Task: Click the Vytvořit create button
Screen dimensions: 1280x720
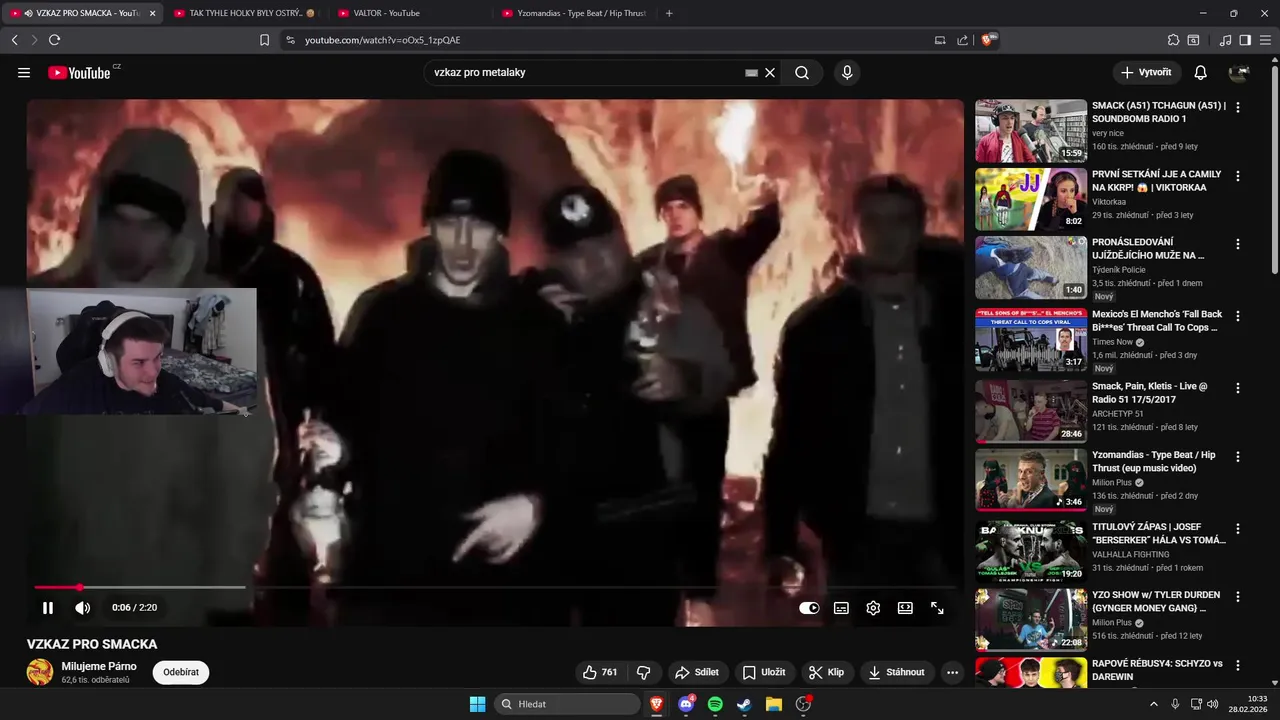Action: (x=1147, y=73)
